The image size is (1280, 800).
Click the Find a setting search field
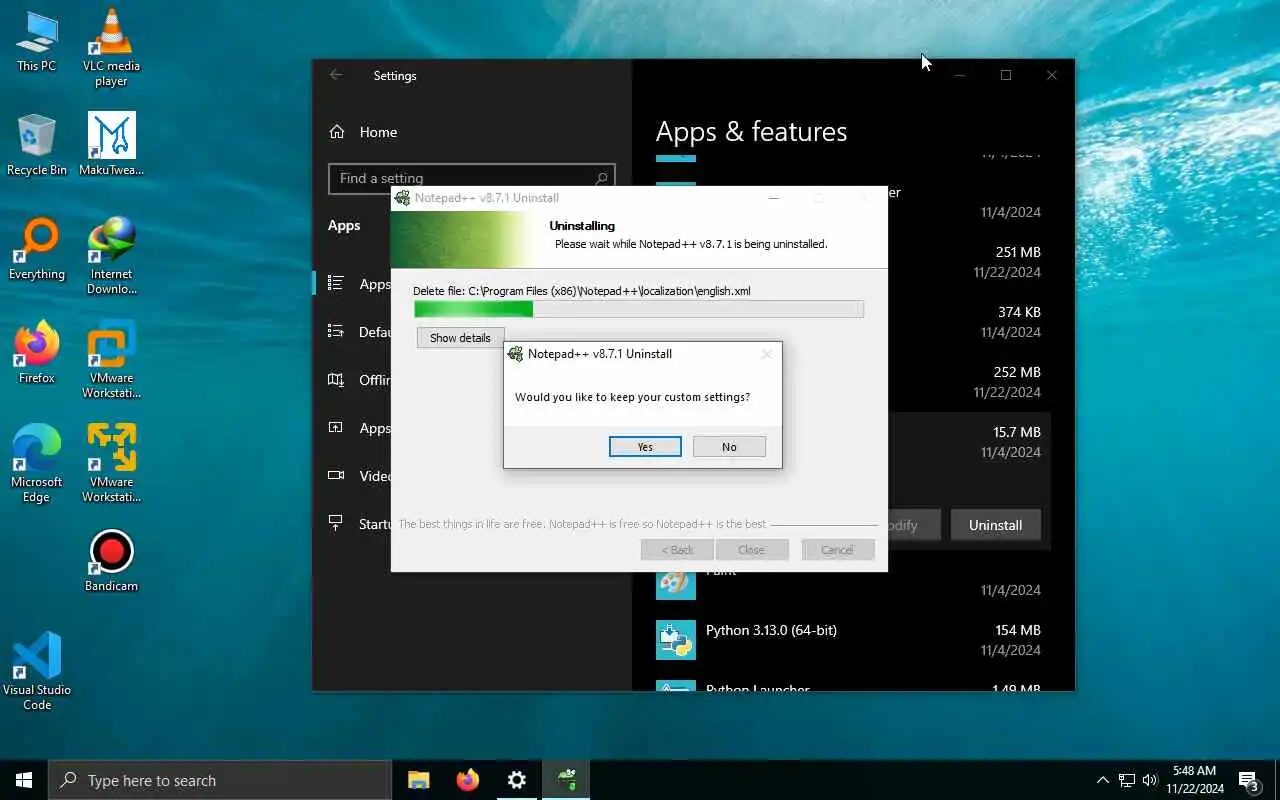471,178
